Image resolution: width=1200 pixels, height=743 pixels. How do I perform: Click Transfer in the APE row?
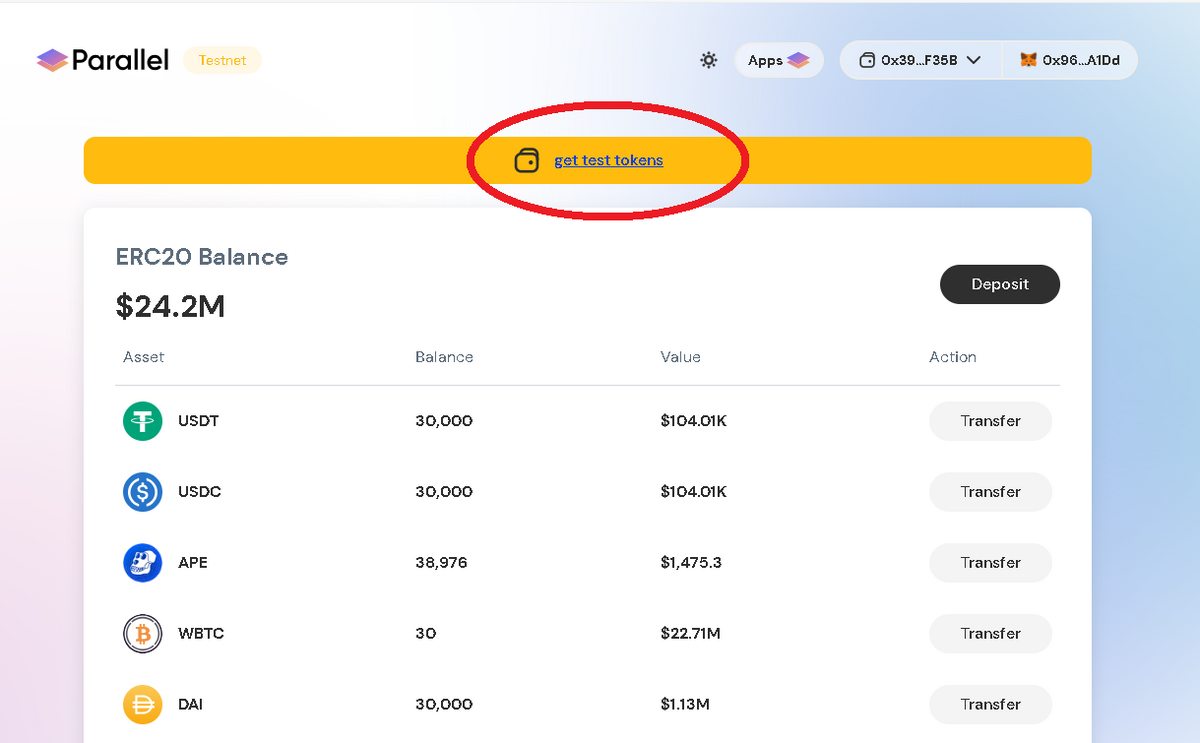(991, 563)
